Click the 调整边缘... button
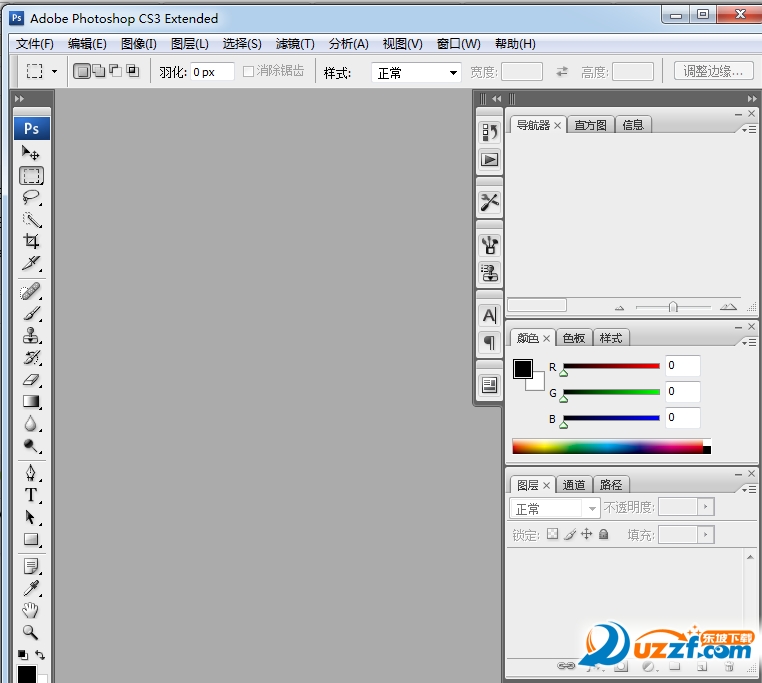 click(713, 71)
